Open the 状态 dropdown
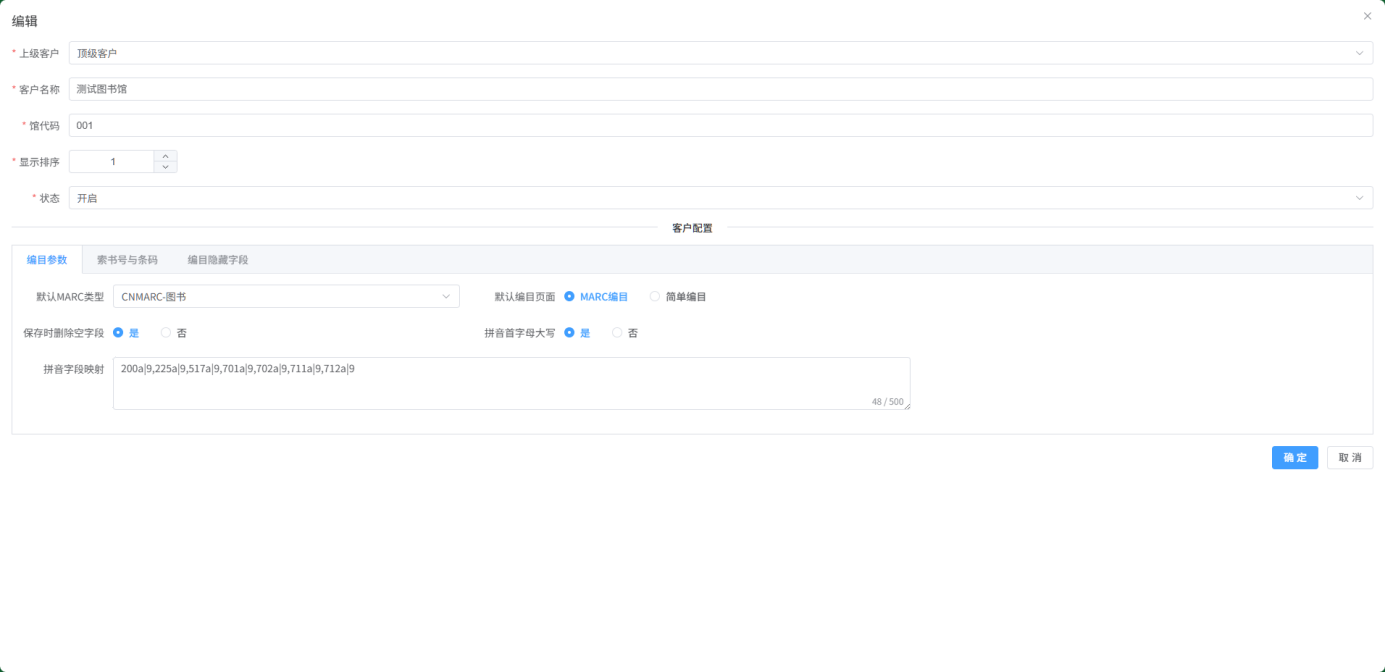Viewport: 1385px width, 672px height. pos(721,198)
